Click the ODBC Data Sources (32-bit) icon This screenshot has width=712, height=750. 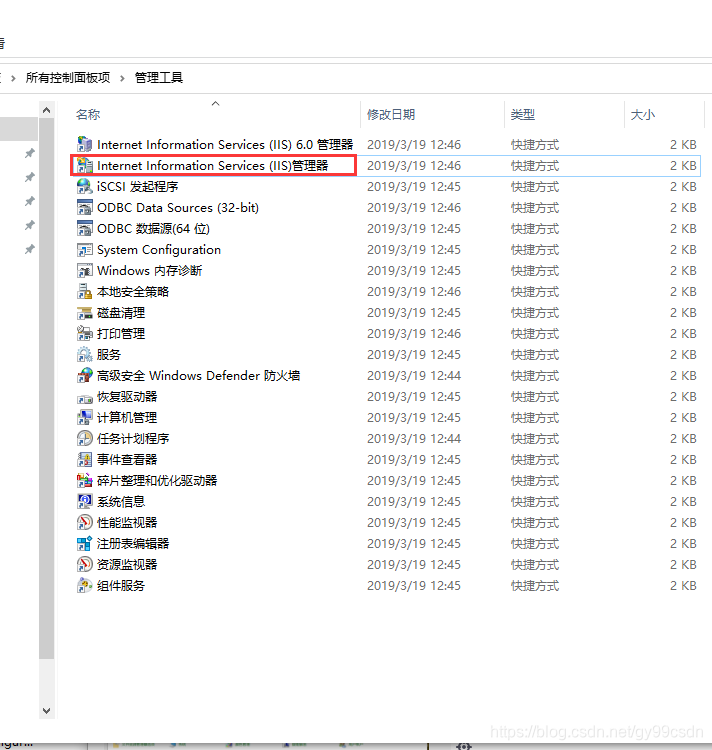point(85,207)
